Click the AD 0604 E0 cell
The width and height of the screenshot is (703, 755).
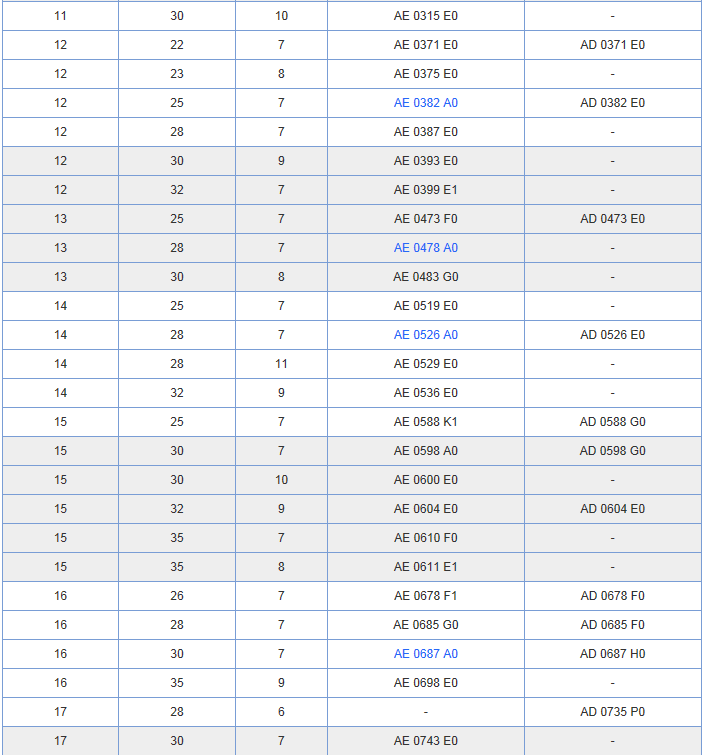tap(612, 509)
